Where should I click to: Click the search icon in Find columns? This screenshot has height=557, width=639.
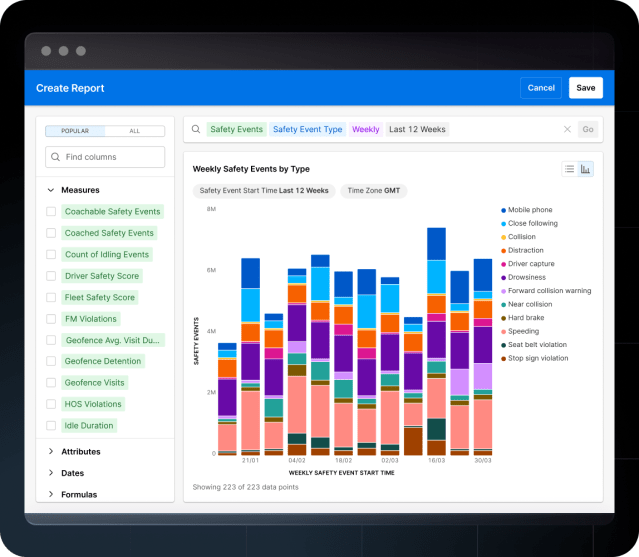(x=55, y=157)
